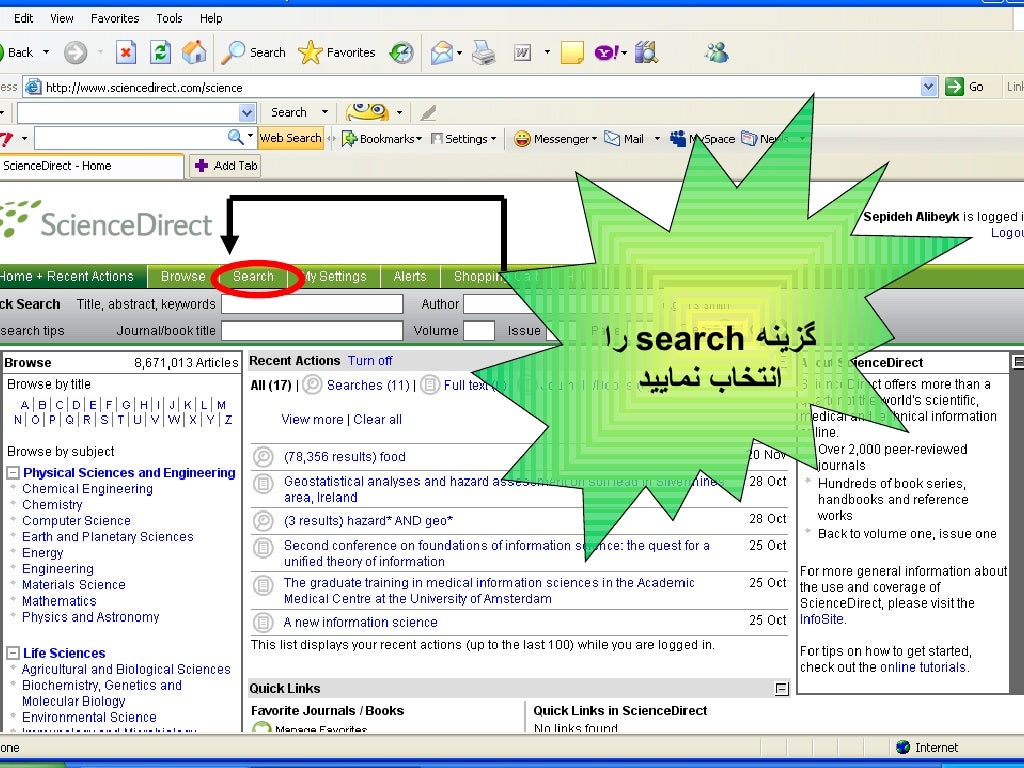This screenshot has height=768, width=1024.
Task: Click the Research book icon
Action: (646, 52)
